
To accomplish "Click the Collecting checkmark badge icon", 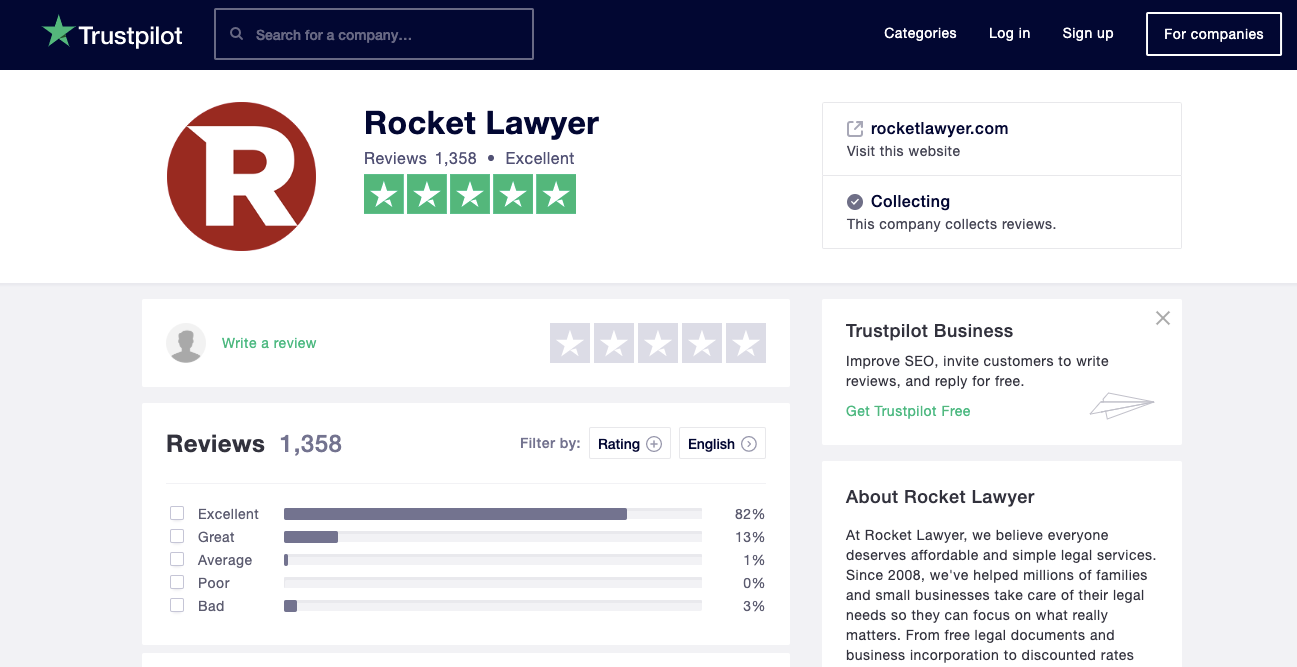I will pos(855,201).
